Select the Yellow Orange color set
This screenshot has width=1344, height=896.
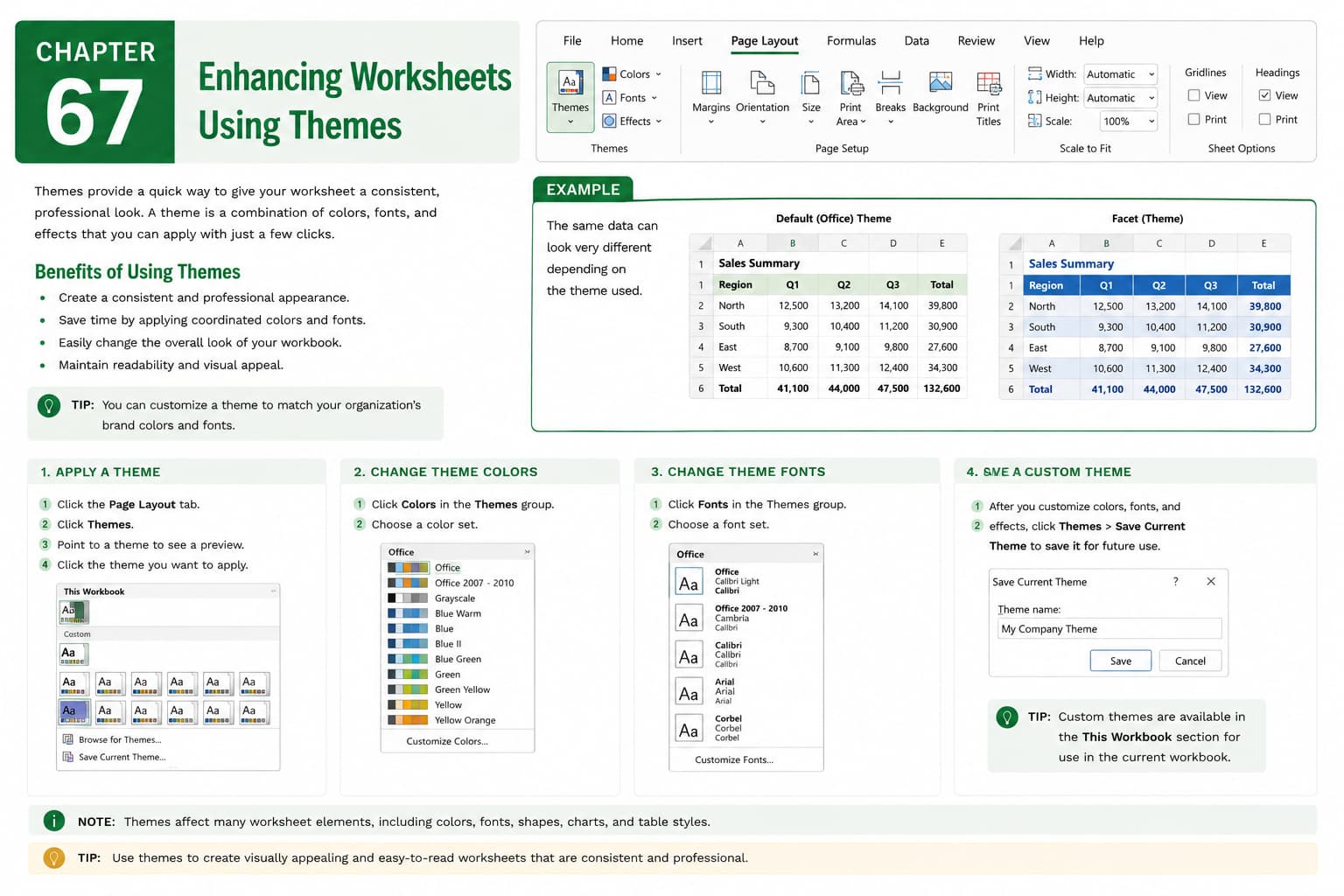point(457,720)
